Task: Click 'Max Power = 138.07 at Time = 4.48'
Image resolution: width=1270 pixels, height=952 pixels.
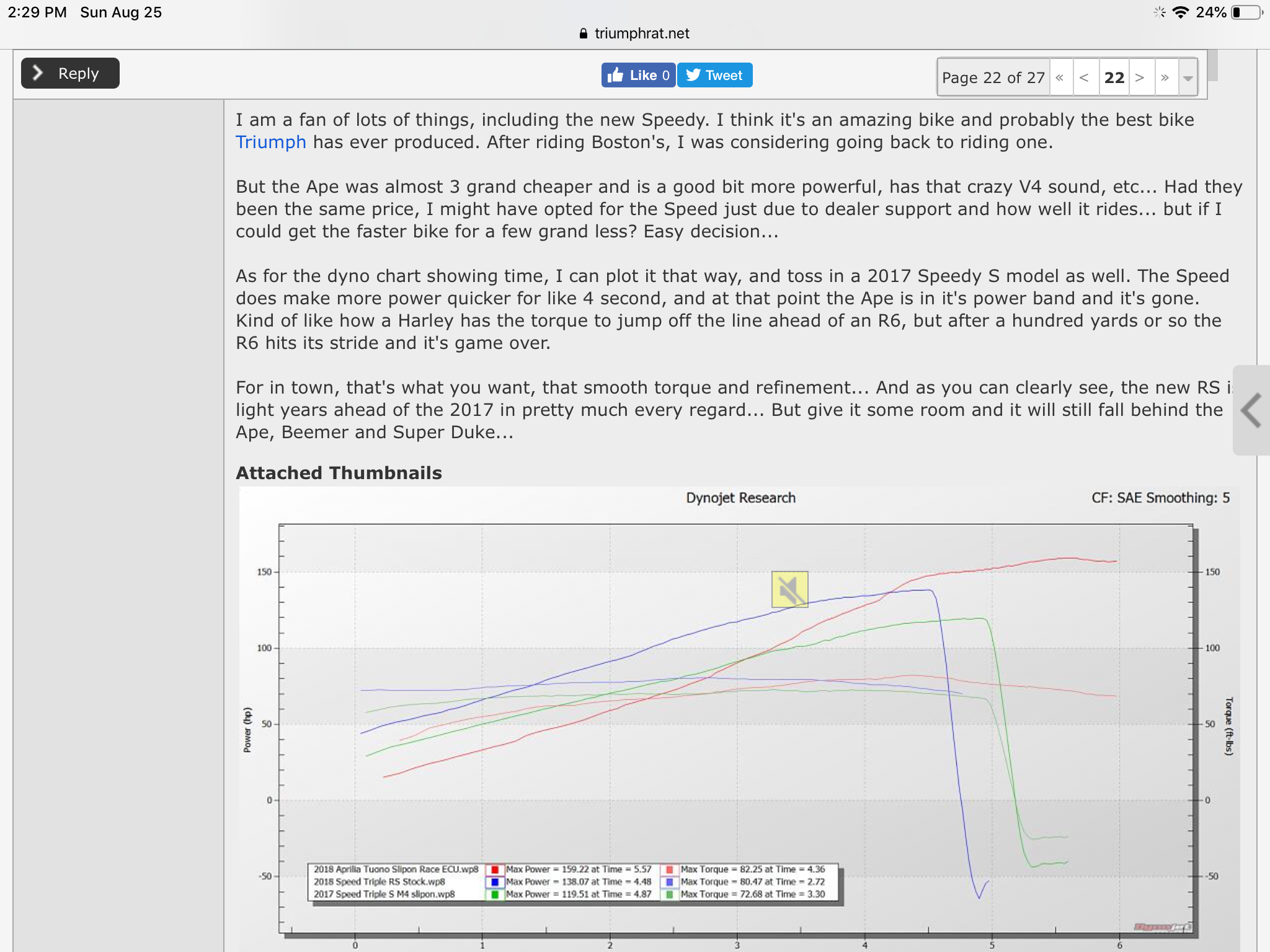Action: (579, 881)
